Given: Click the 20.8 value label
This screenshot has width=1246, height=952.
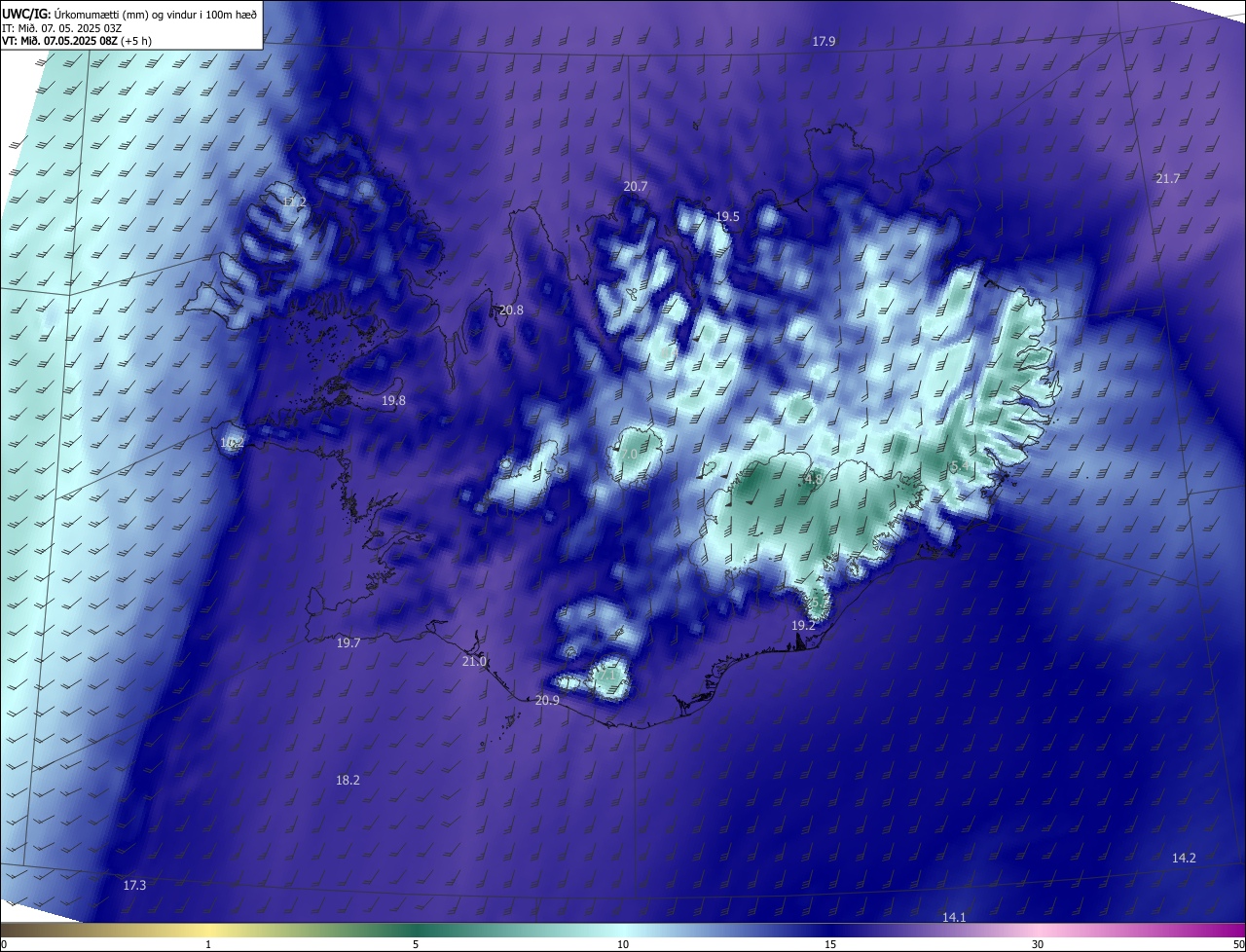Looking at the screenshot, I should (511, 311).
